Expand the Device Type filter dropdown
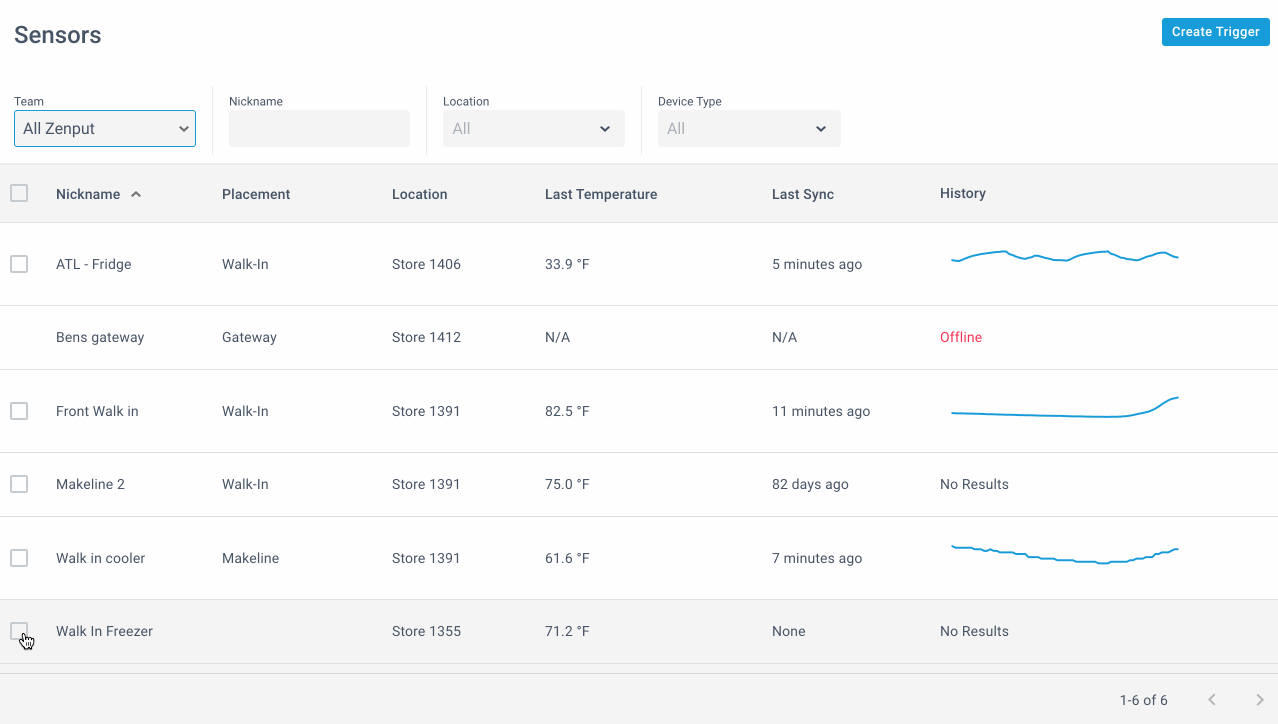The image size is (1278, 724). click(x=749, y=128)
